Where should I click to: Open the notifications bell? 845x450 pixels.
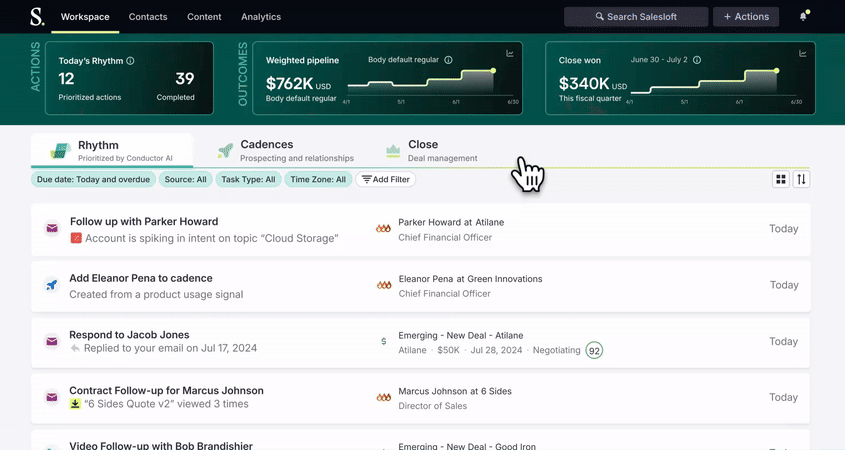pyautogui.click(x=803, y=17)
